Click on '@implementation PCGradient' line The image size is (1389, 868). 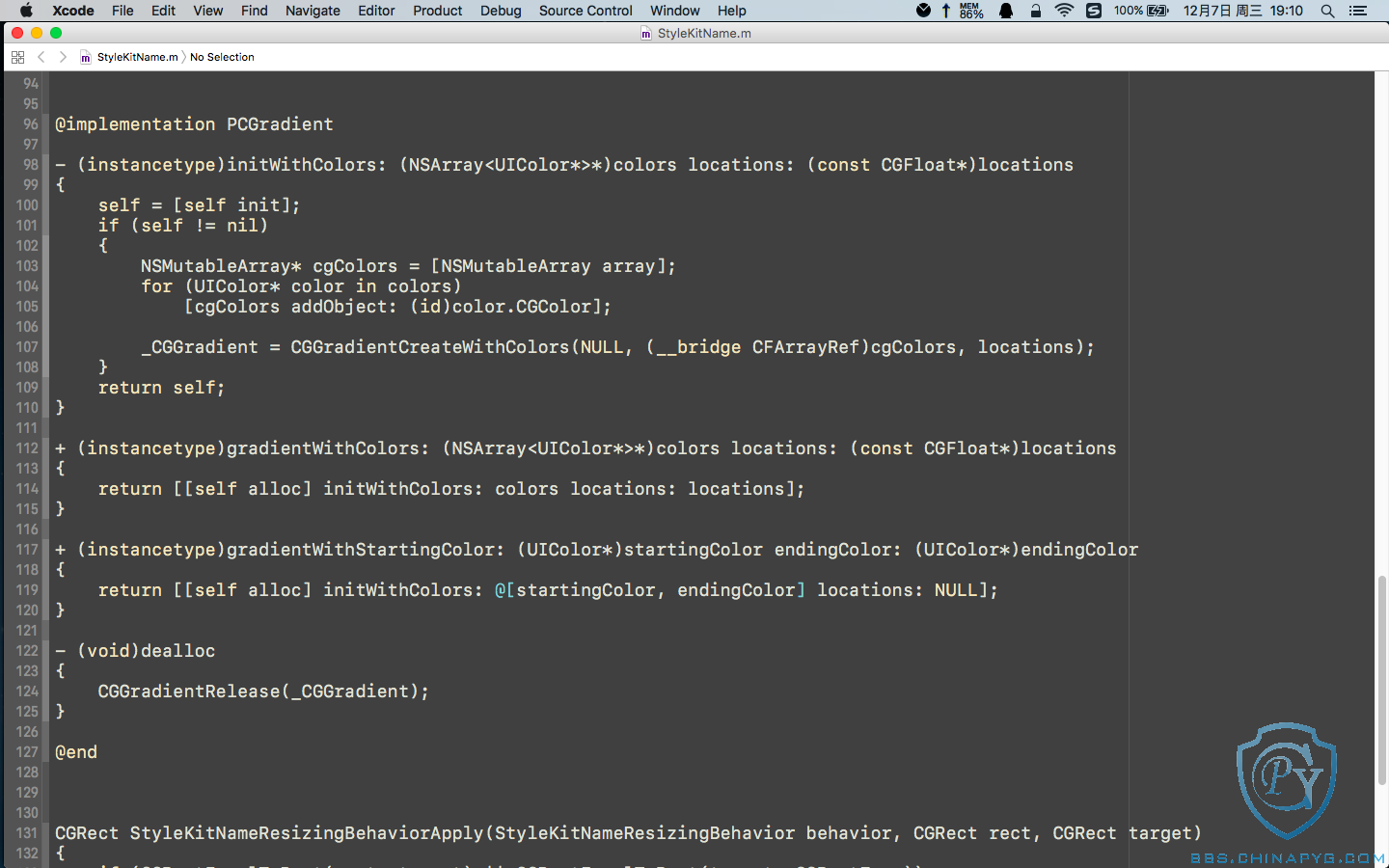click(194, 124)
